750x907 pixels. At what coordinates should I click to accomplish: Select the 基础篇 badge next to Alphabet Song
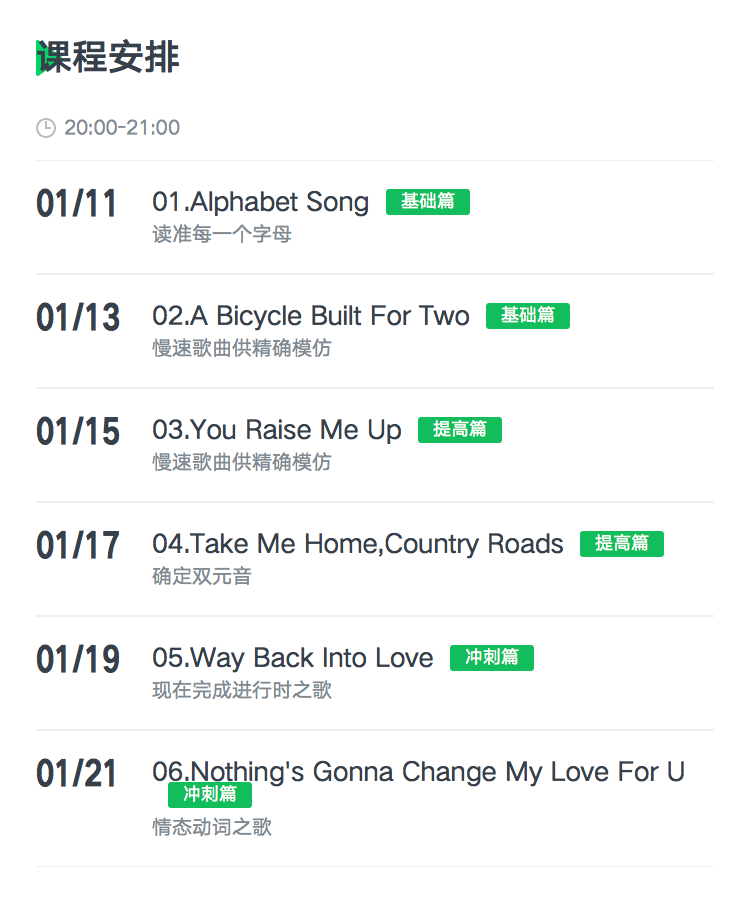coord(428,202)
